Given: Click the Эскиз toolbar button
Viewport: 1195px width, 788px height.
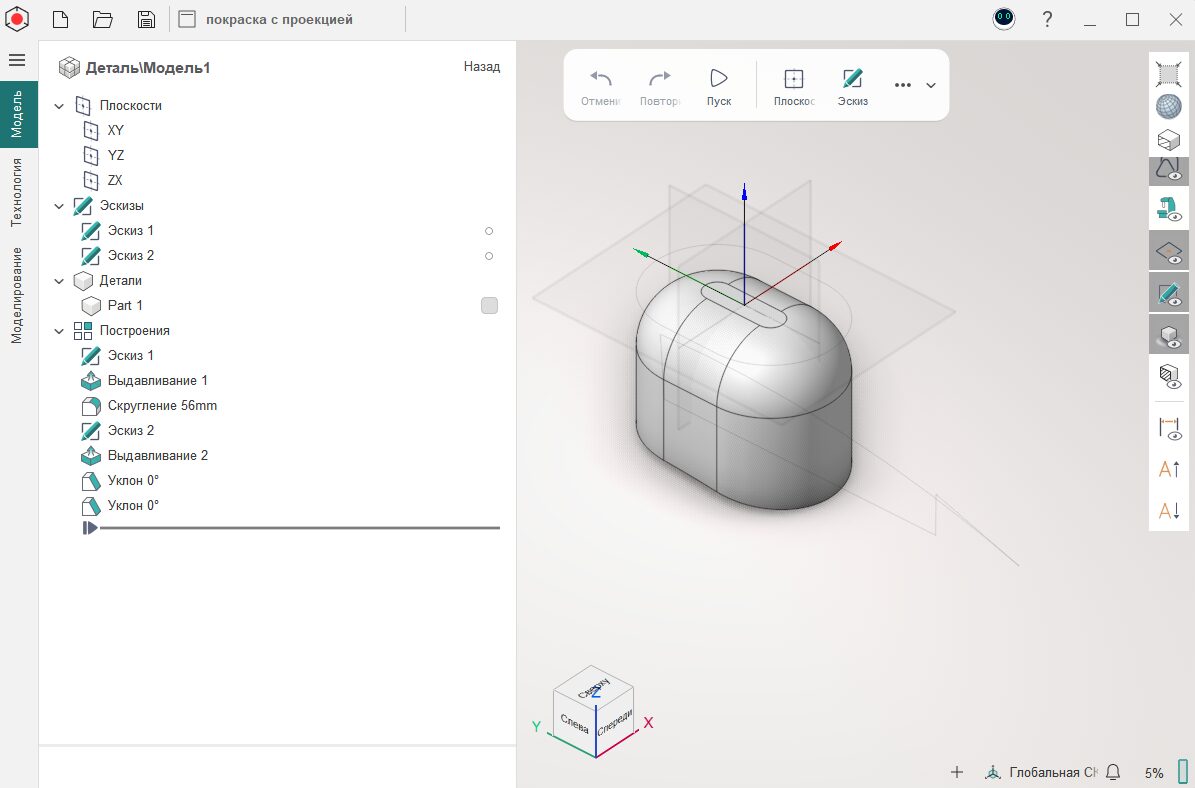Looking at the screenshot, I should coord(852,86).
